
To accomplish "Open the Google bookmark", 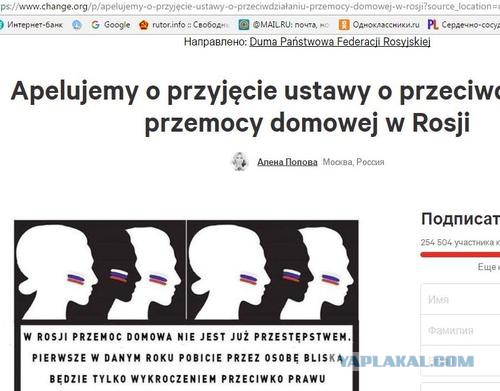I will click(x=110, y=24).
